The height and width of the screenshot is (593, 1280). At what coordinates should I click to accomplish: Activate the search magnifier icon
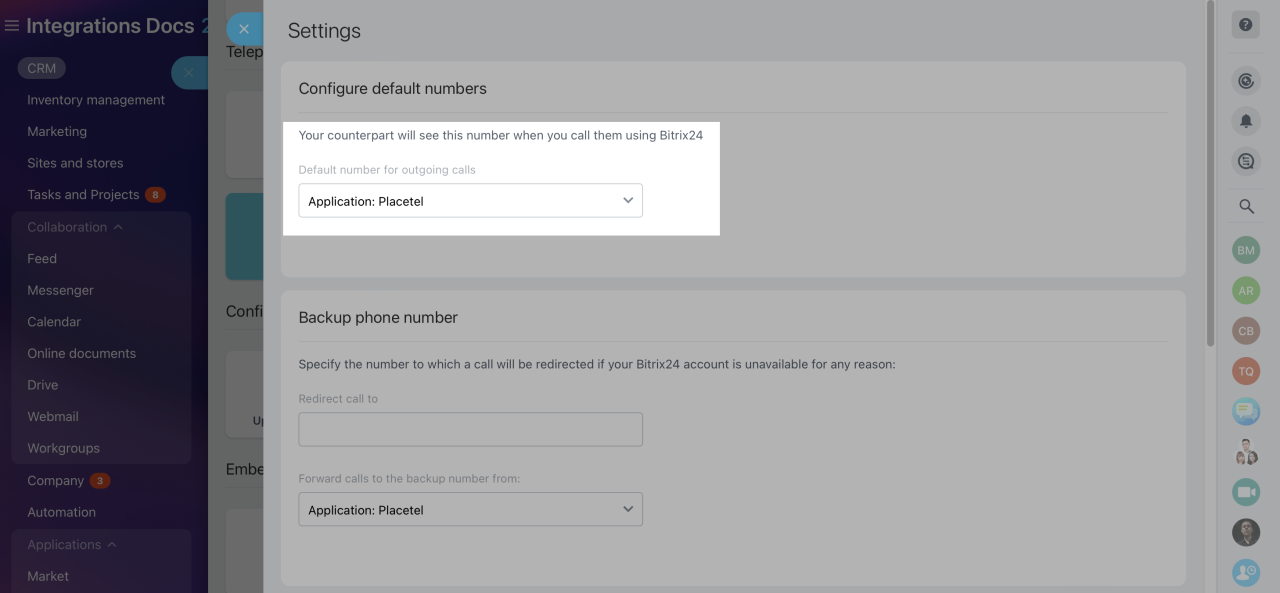(x=1245, y=206)
